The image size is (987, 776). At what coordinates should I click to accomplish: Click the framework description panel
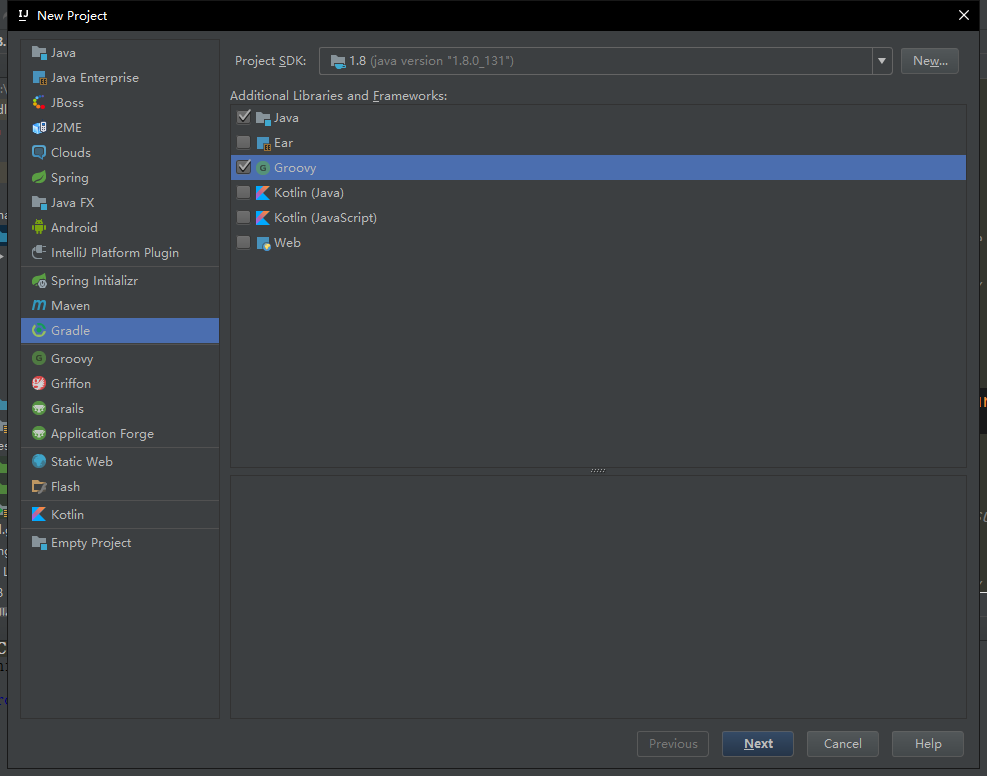point(598,597)
